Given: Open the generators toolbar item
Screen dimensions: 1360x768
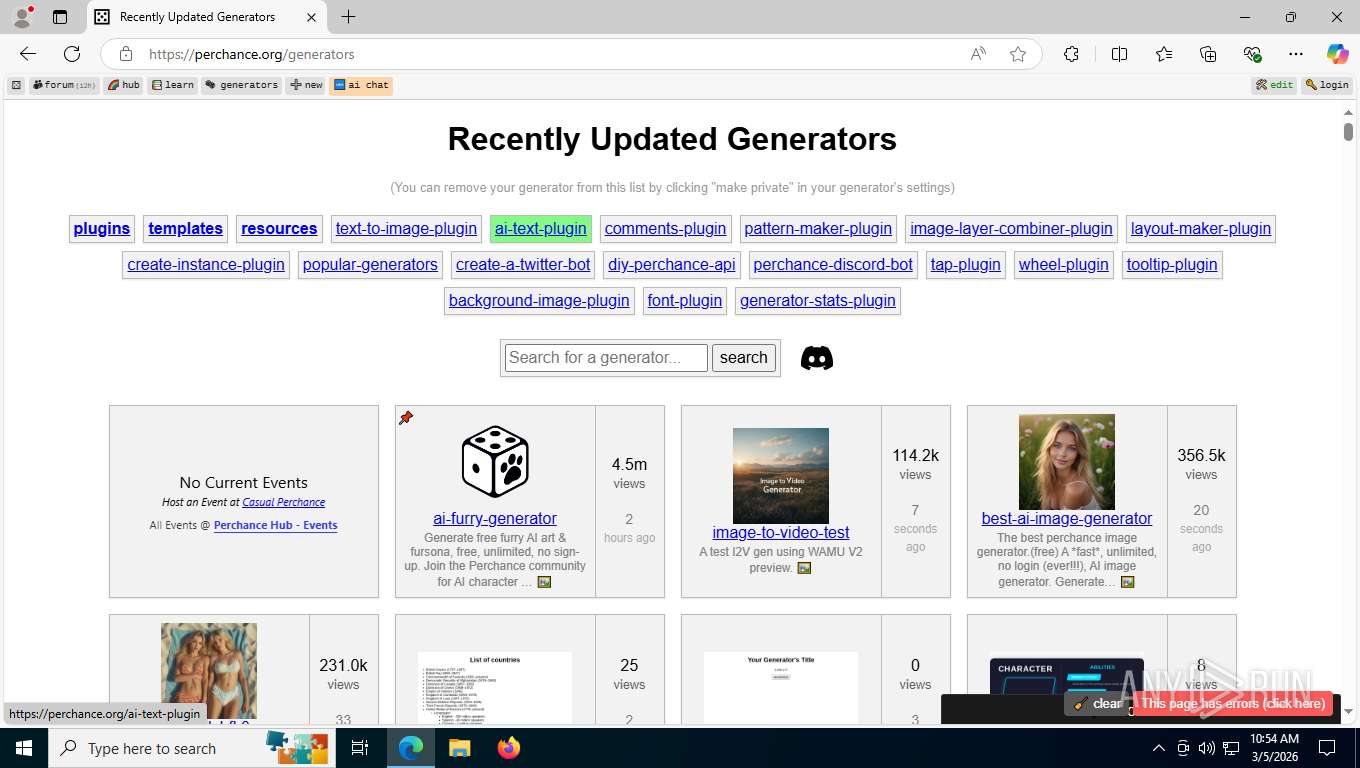Looking at the screenshot, I should [x=242, y=85].
